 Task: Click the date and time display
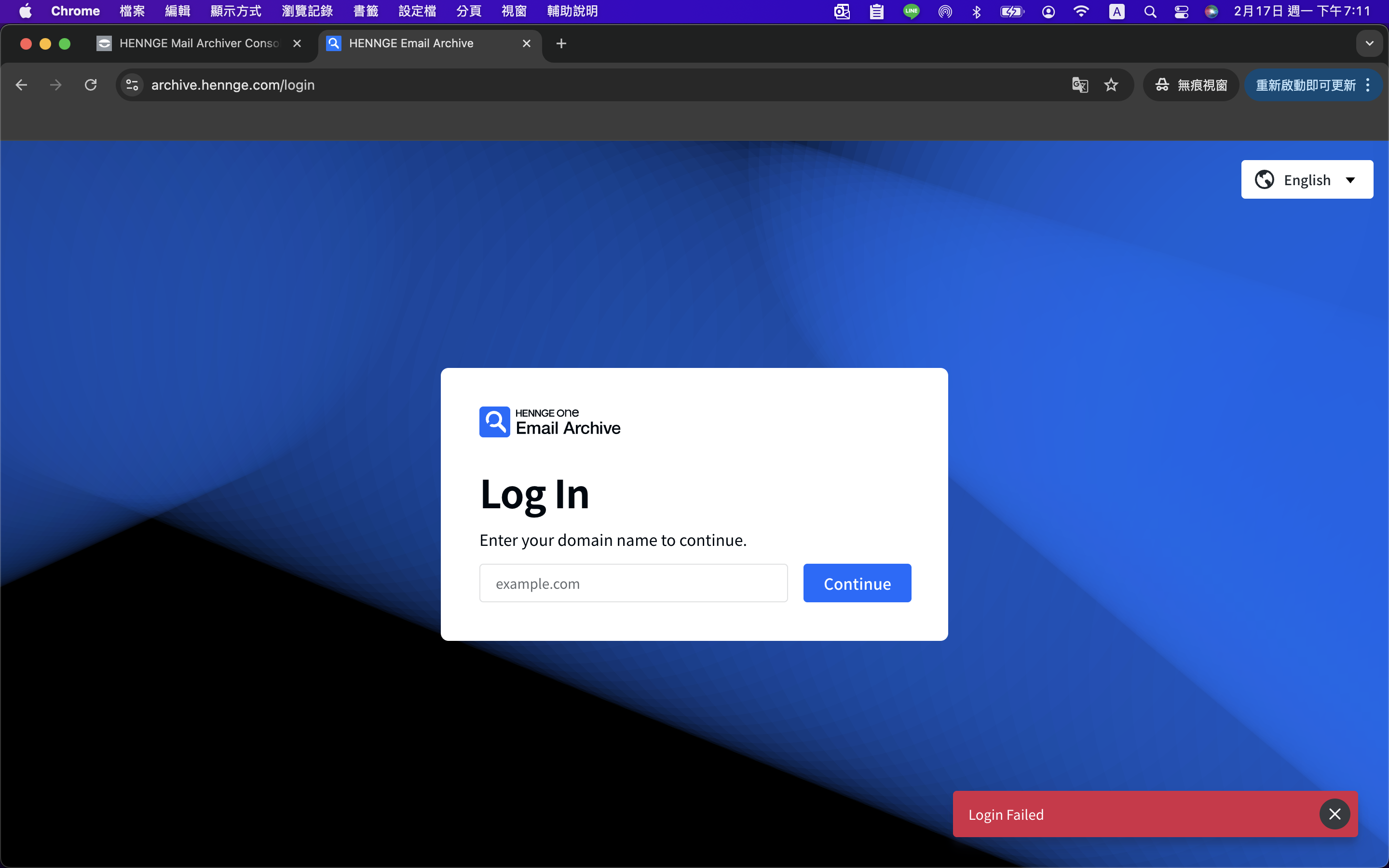1302,11
